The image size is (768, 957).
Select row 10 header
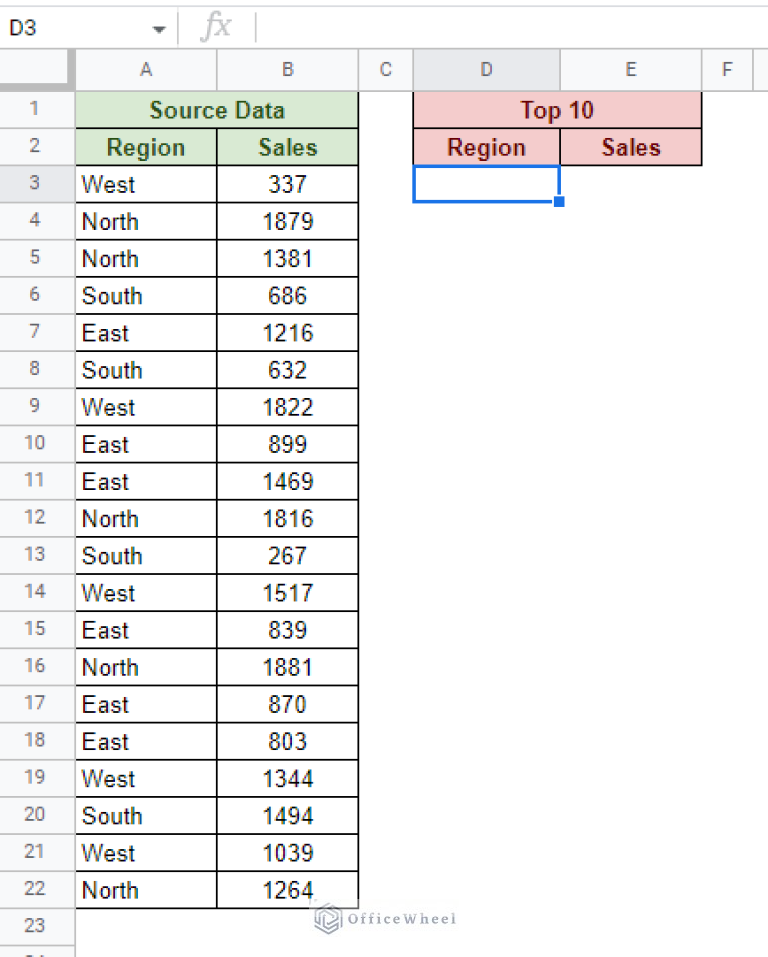click(36, 443)
